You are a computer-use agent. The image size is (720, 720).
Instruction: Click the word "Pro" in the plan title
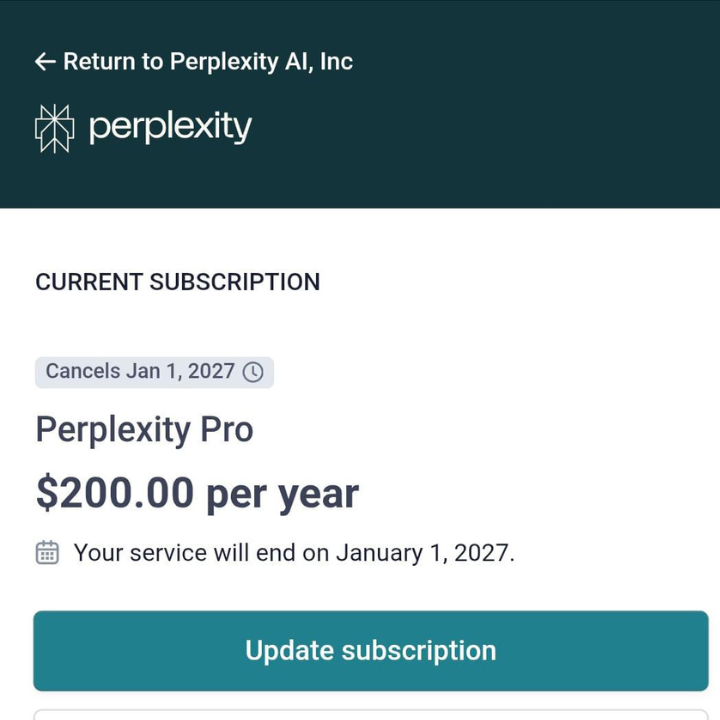coord(226,430)
